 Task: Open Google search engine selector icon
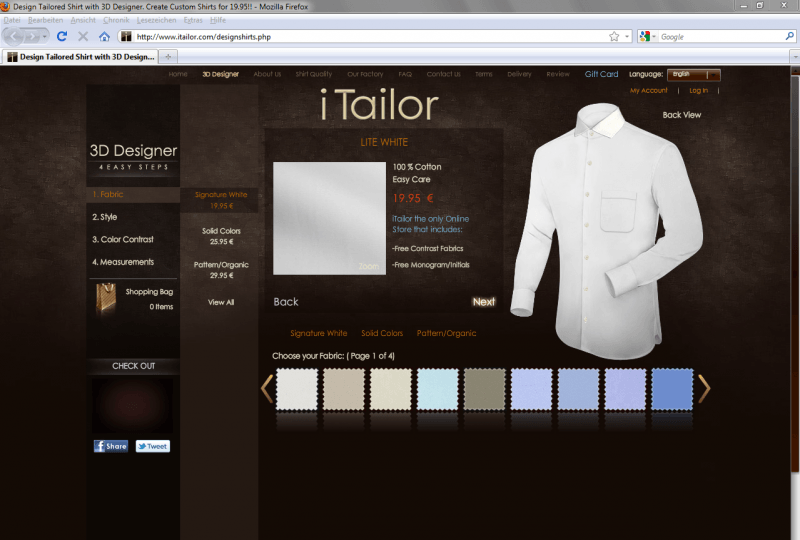click(x=647, y=36)
